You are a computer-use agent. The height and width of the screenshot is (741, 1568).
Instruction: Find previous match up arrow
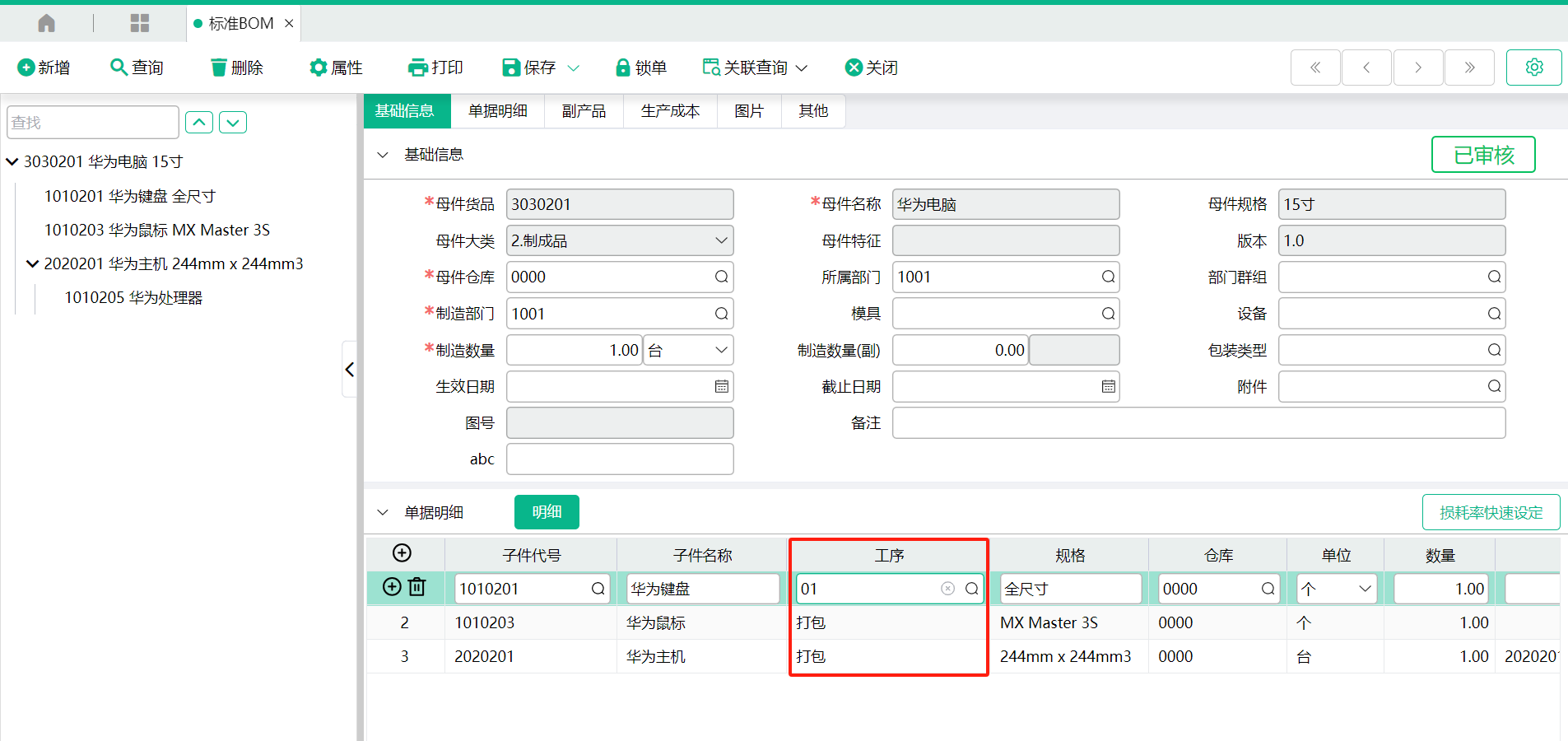click(x=199, y=123)
